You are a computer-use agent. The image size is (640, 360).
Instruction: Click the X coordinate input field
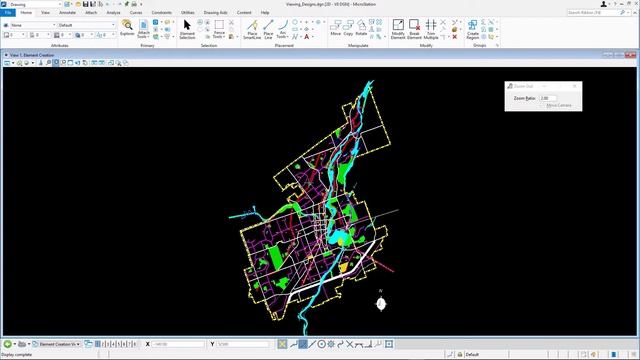point(178,344)
